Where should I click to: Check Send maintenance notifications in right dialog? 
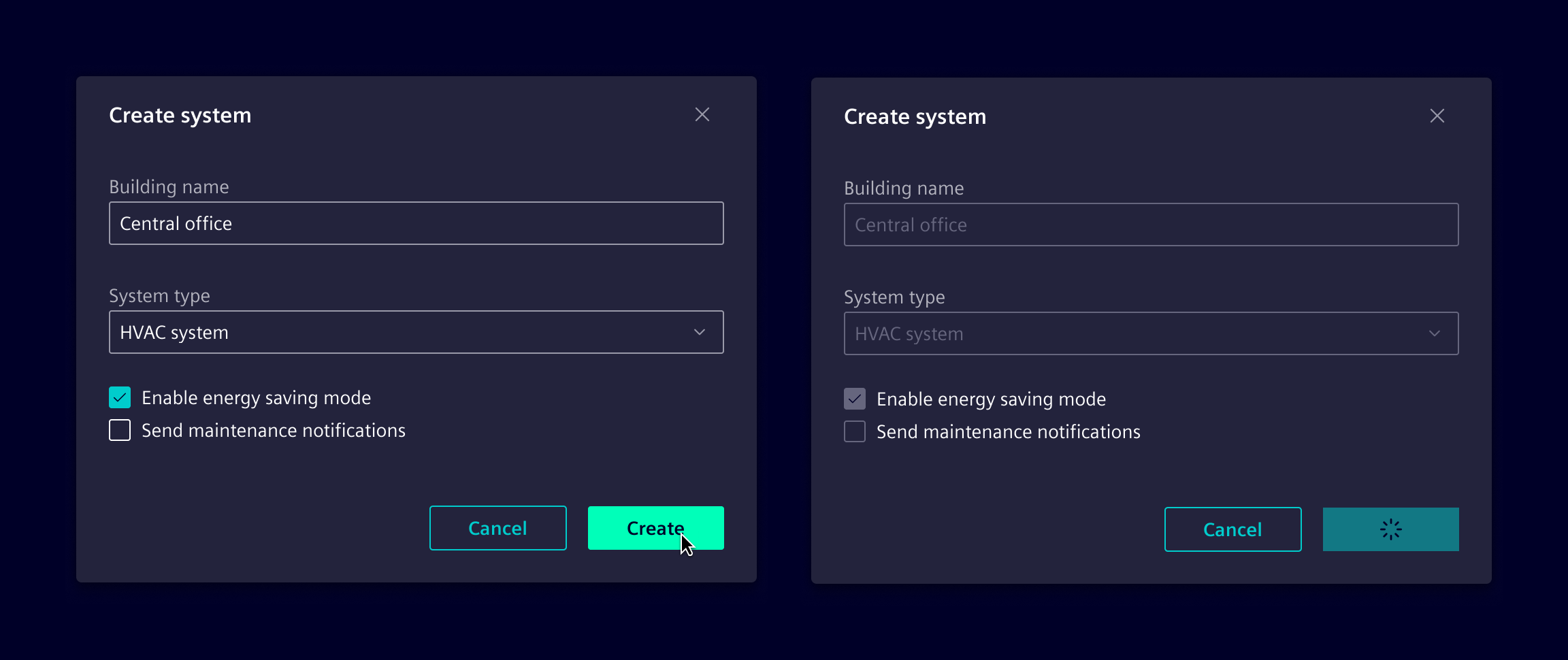pos(854,431)
